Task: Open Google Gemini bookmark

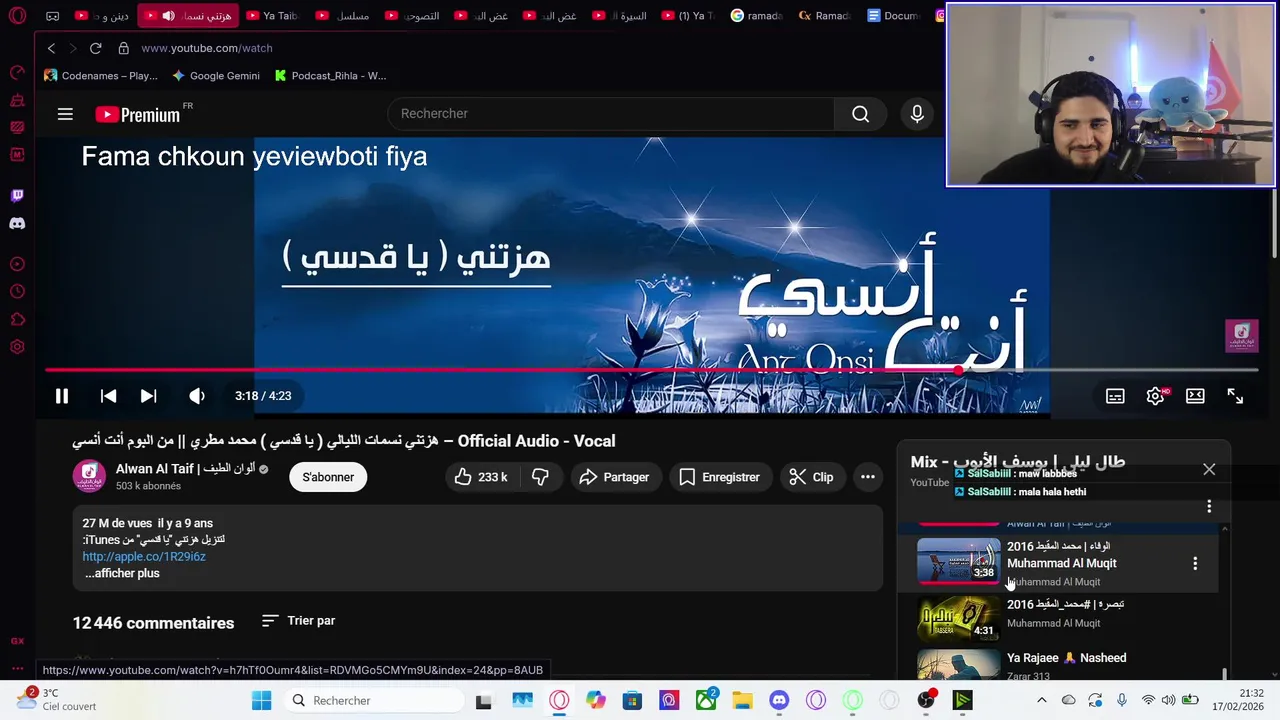Action: coord(215,76)
